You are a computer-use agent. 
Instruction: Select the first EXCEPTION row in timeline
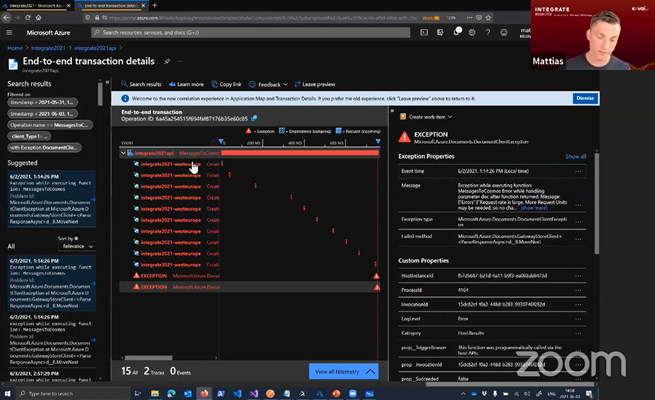click(x=154, y=274)
